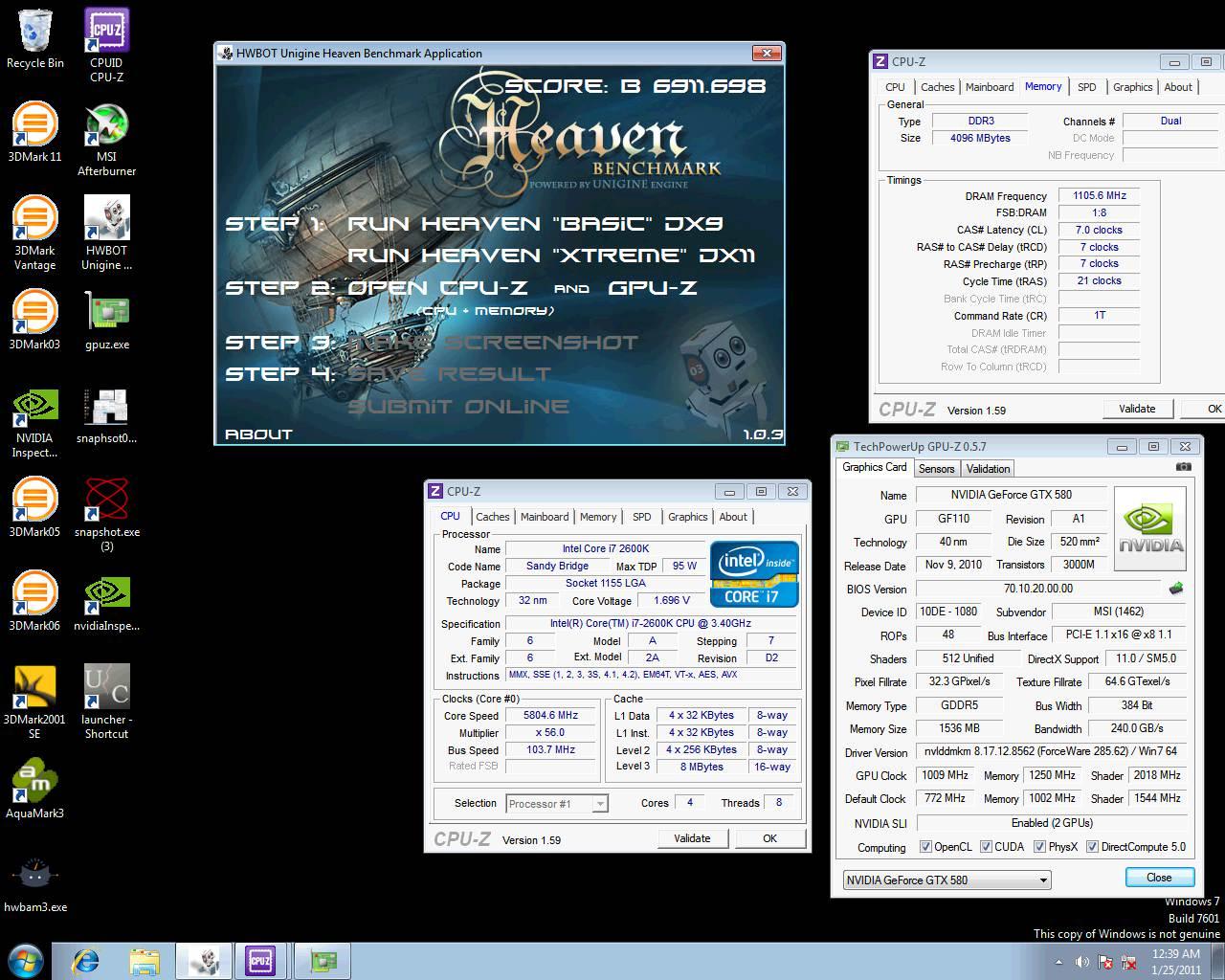The height and width of the screenshot is (980, 1225).
Task: Select Validation tab in GPU-Z
Action: (x=988, y=469)
